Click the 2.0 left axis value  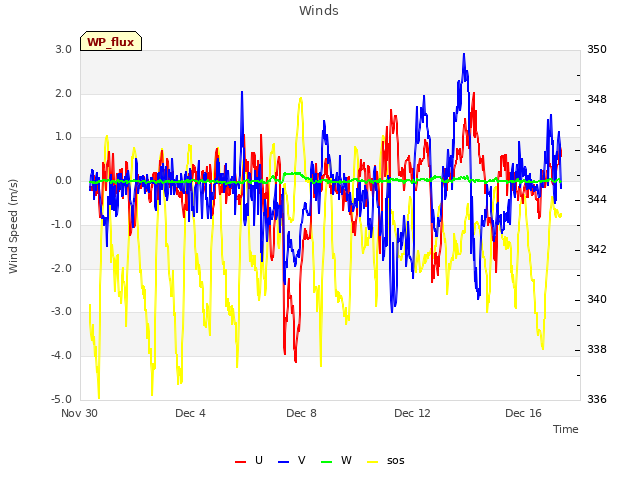[64, 93]
